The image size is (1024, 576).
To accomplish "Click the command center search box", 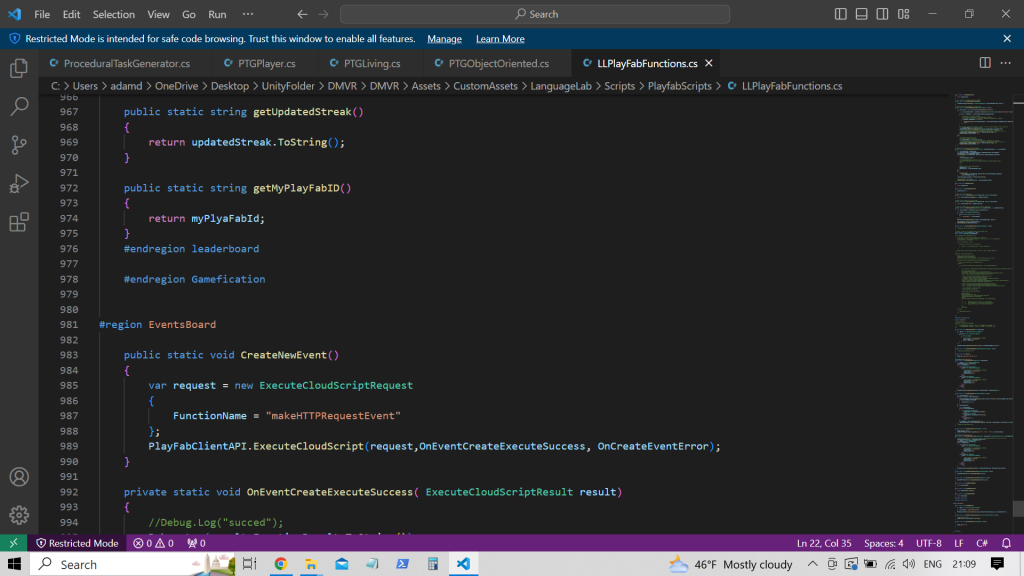I will pos(535,14).
